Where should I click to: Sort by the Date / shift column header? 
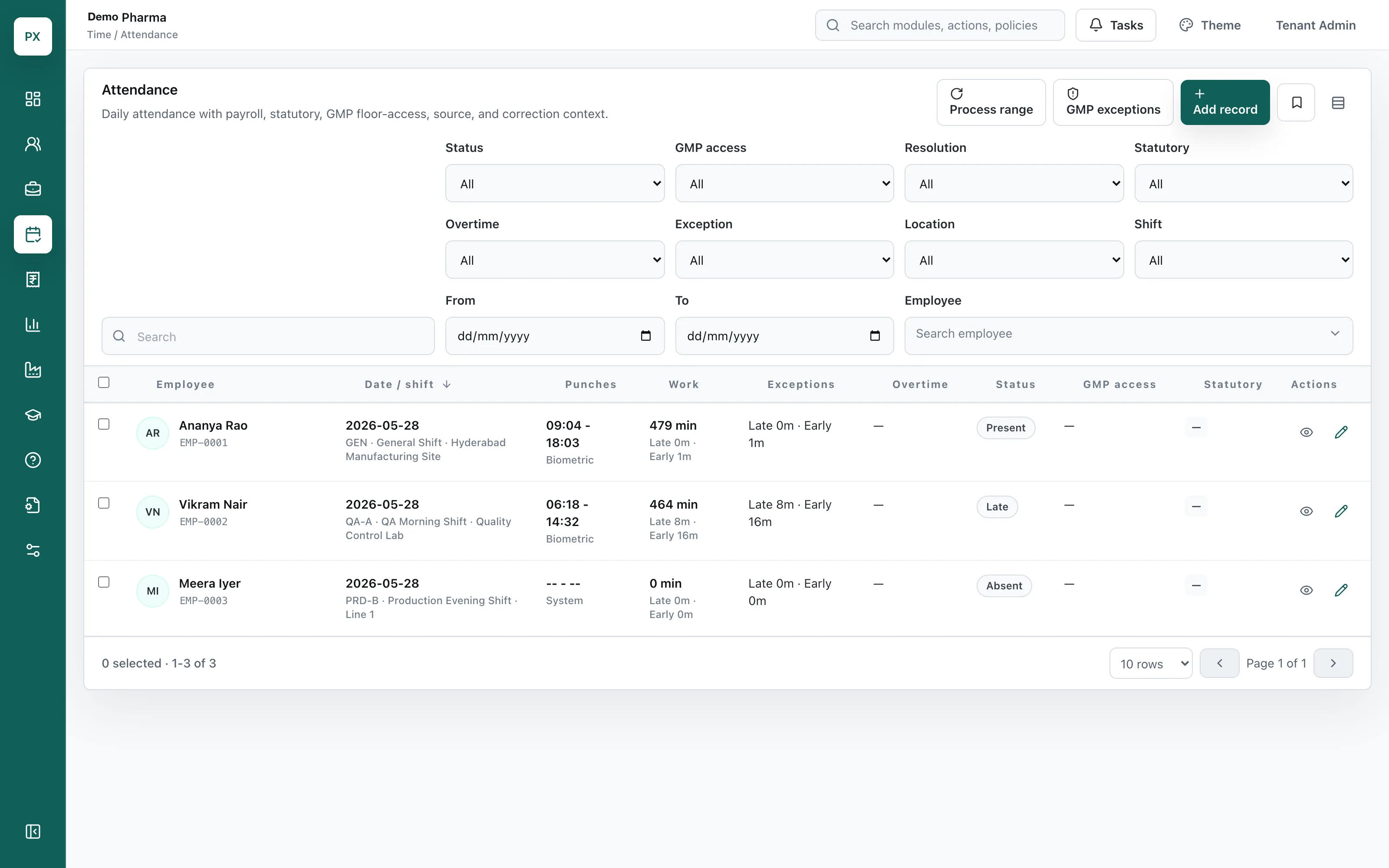[408, 385]
